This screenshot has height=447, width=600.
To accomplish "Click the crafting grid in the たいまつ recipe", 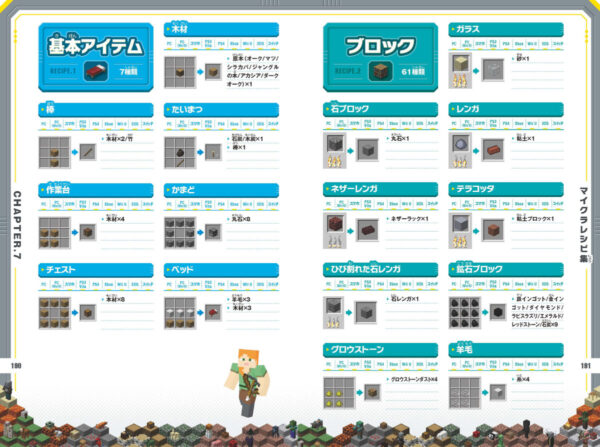I will point(180,152).
